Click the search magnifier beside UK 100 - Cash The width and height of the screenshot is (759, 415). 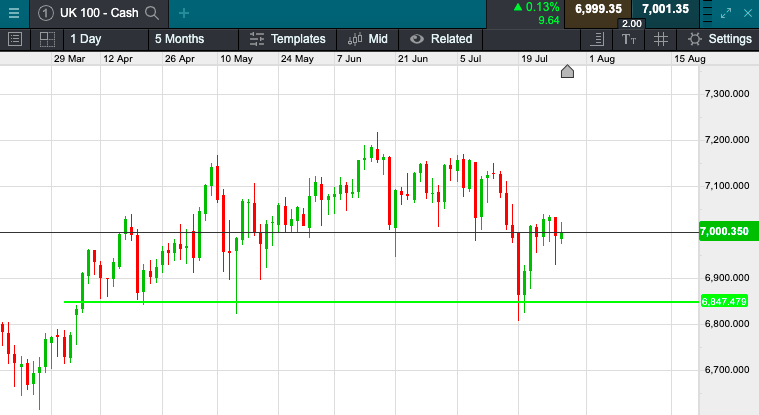152,13
